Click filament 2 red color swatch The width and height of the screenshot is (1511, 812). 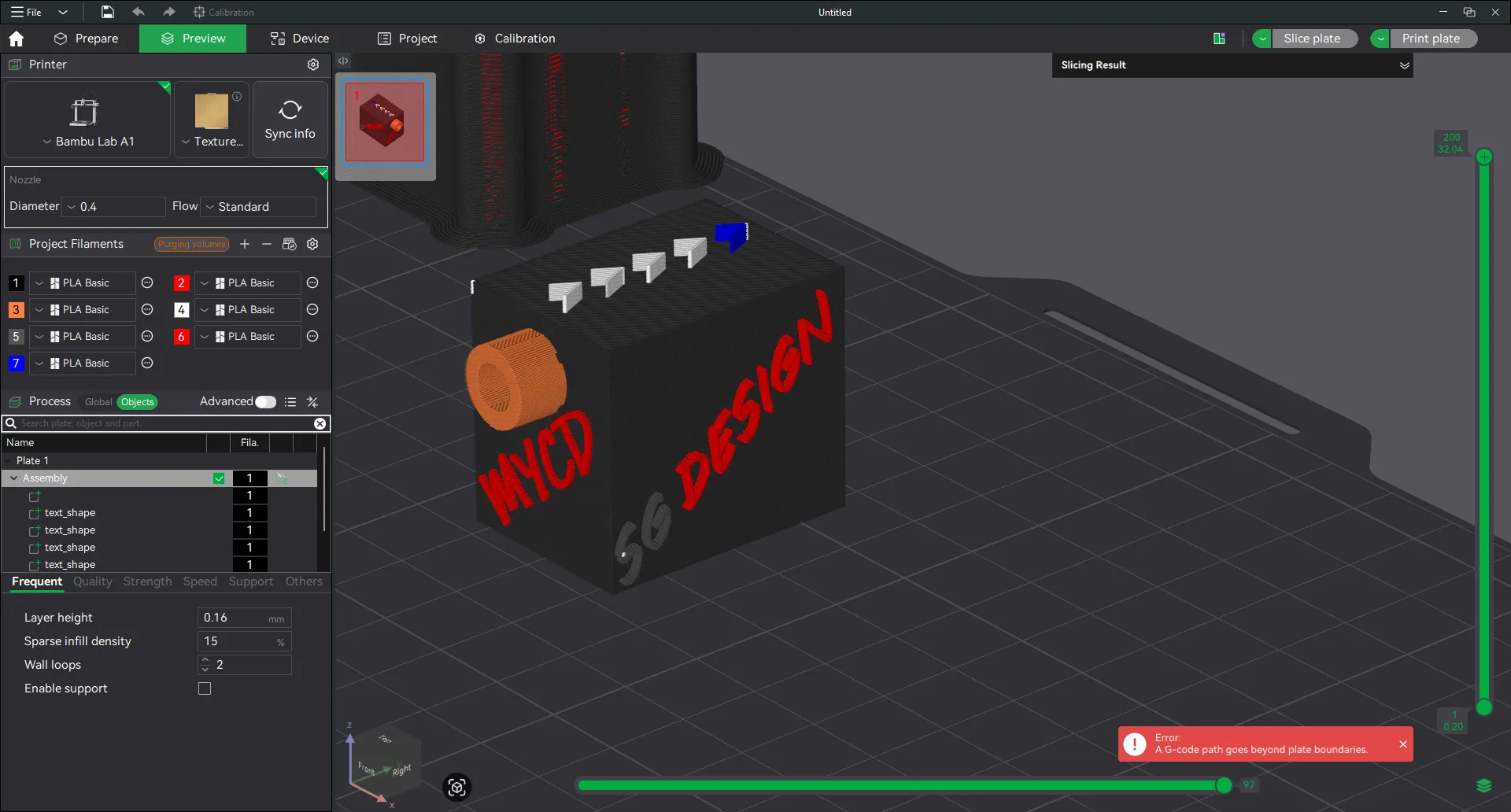pos(181,283)
